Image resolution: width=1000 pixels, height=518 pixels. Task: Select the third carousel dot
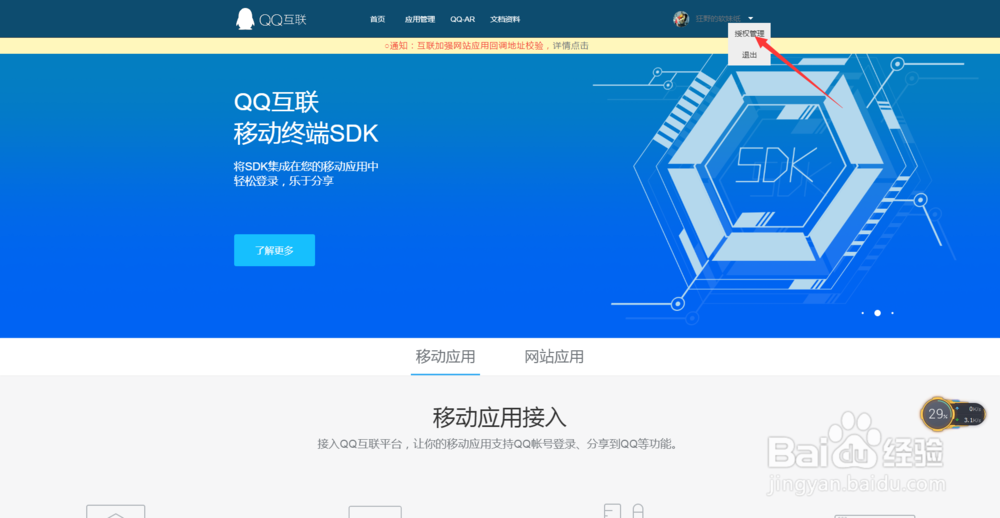tap(892, 313)
